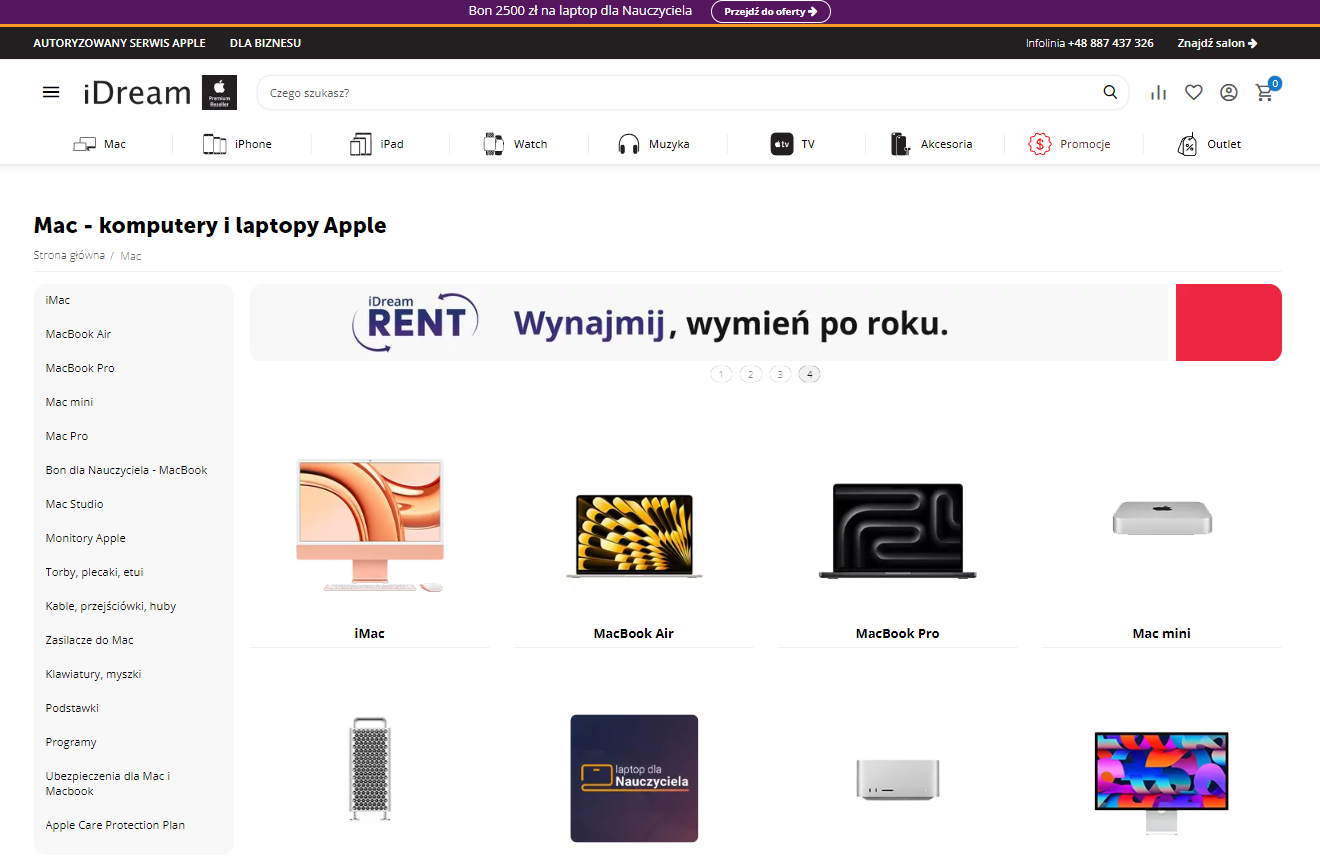Viewport: 1320px width, 856px height.
Task: Open the Outlet menu label
Action: (x=1224, y=144)
